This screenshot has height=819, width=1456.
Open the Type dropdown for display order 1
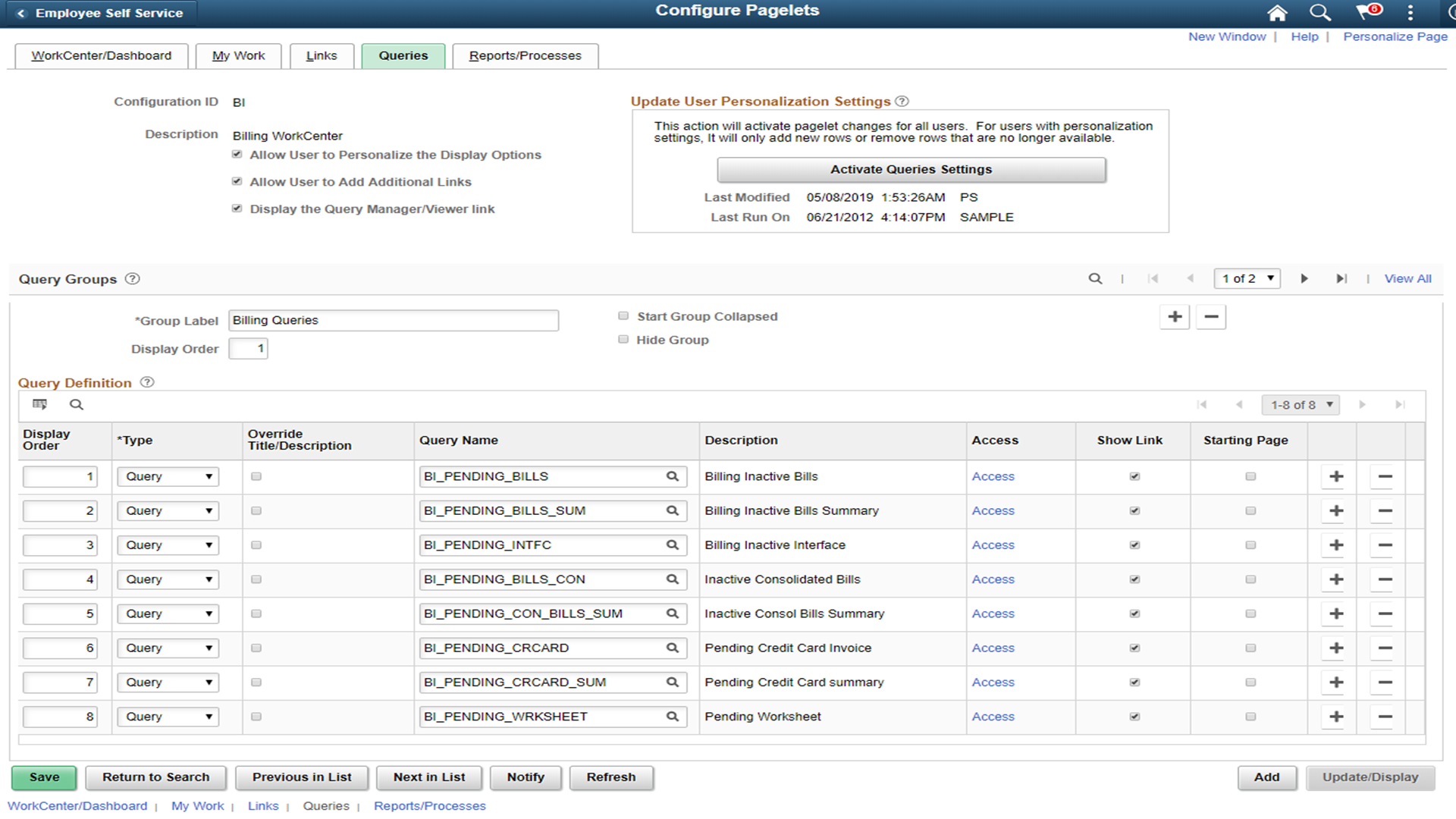[x=167, y=476]
